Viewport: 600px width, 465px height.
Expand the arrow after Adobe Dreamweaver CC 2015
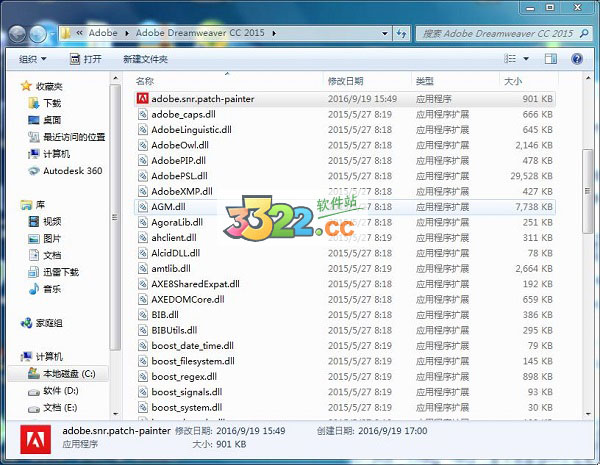274,33
